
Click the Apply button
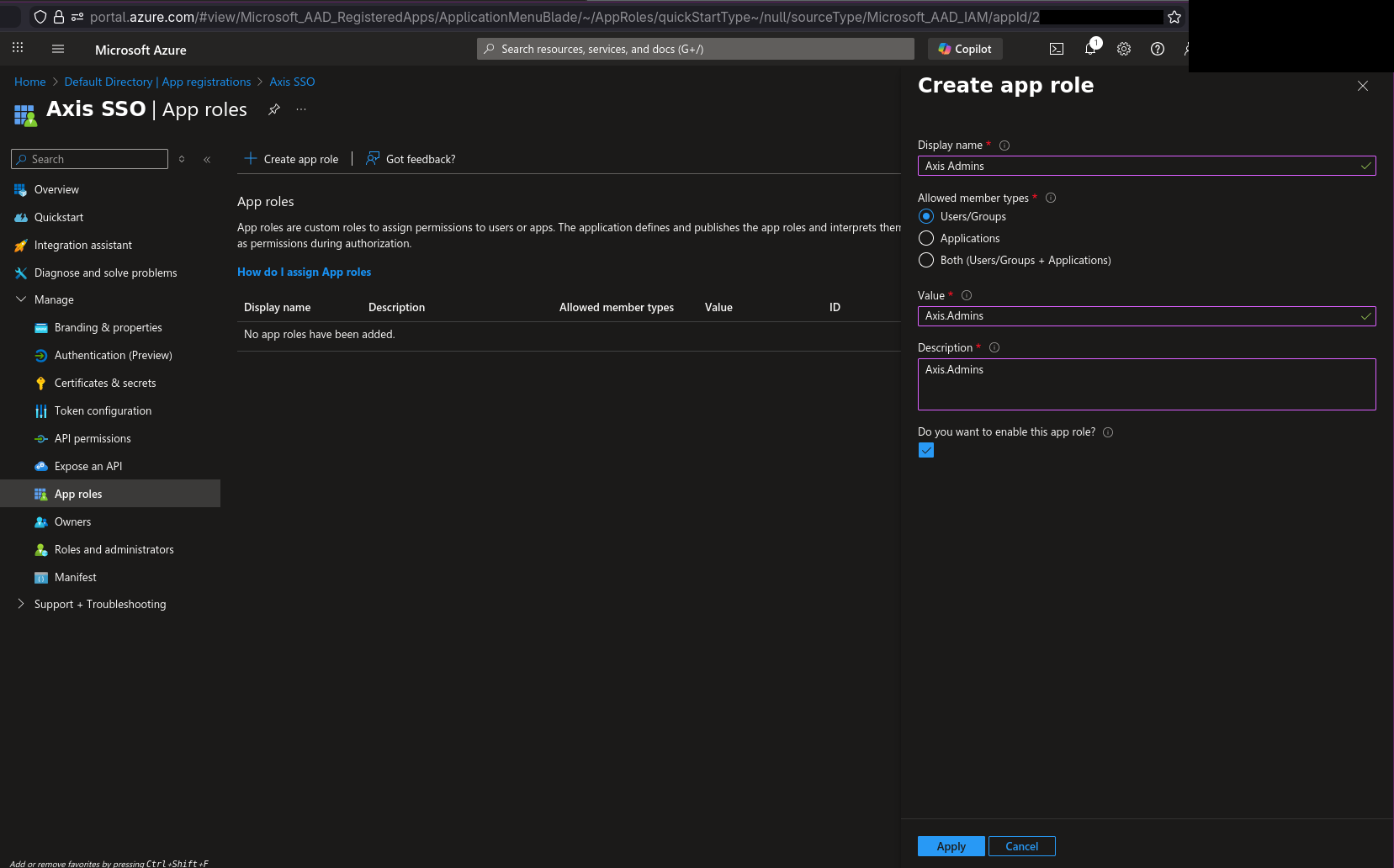pyautogui.click(x=951, y=846)
